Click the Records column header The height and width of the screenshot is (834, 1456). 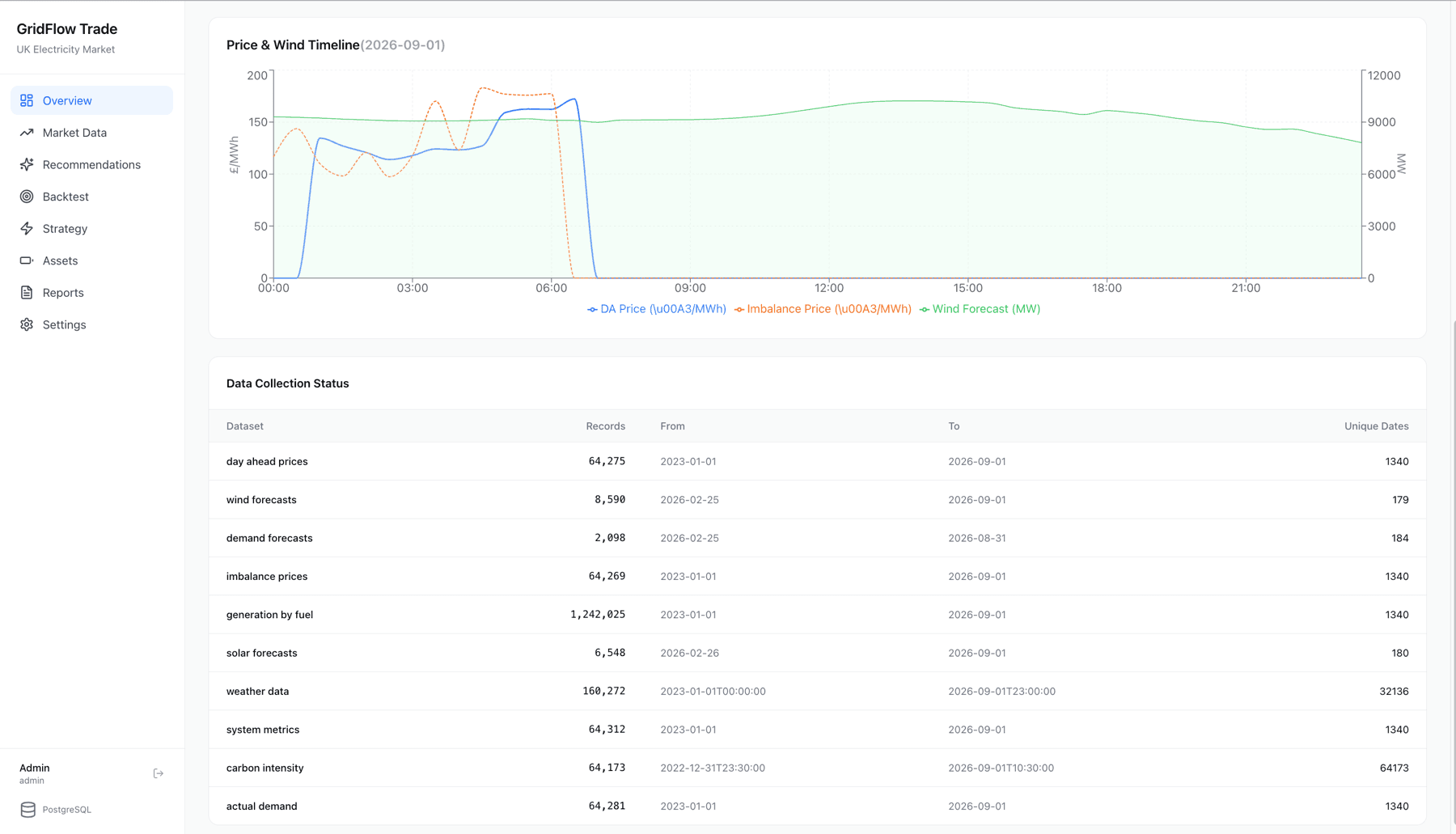(605, 426)
